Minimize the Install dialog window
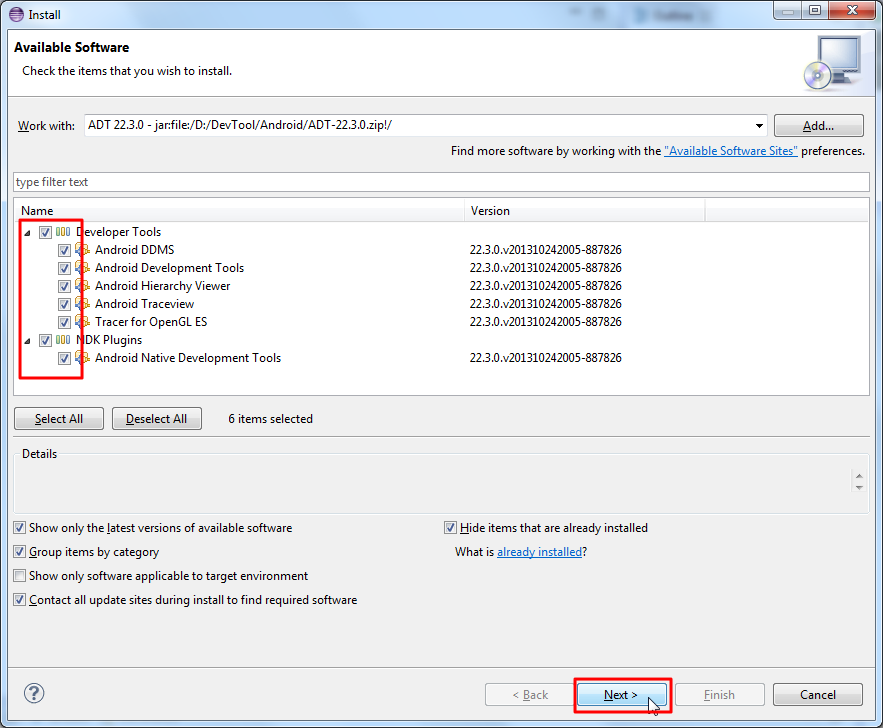 [788, 10]
